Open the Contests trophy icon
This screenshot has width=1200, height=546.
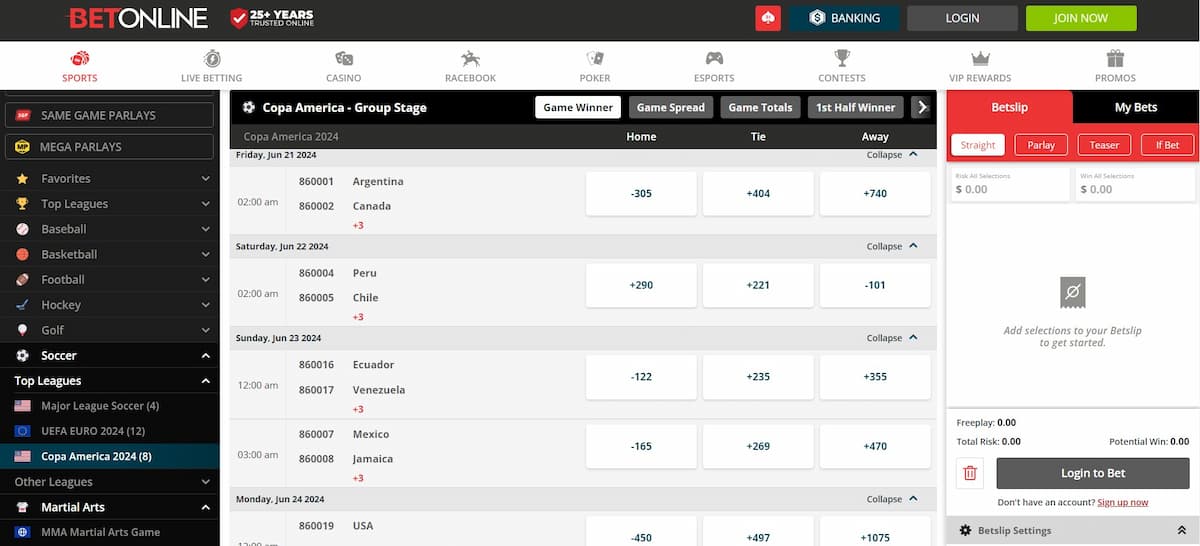click(x=842, y=58)
